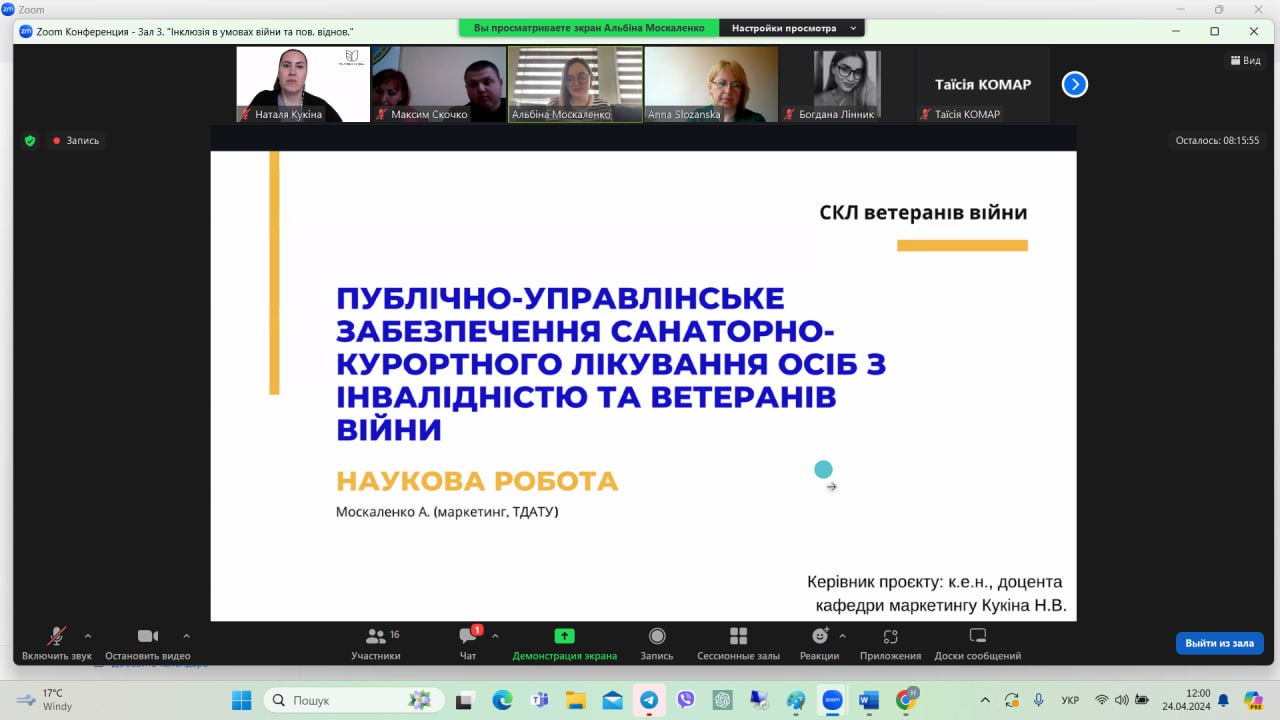
Task: Expand audio options arrow beside Включить звук
Action: 88,636
